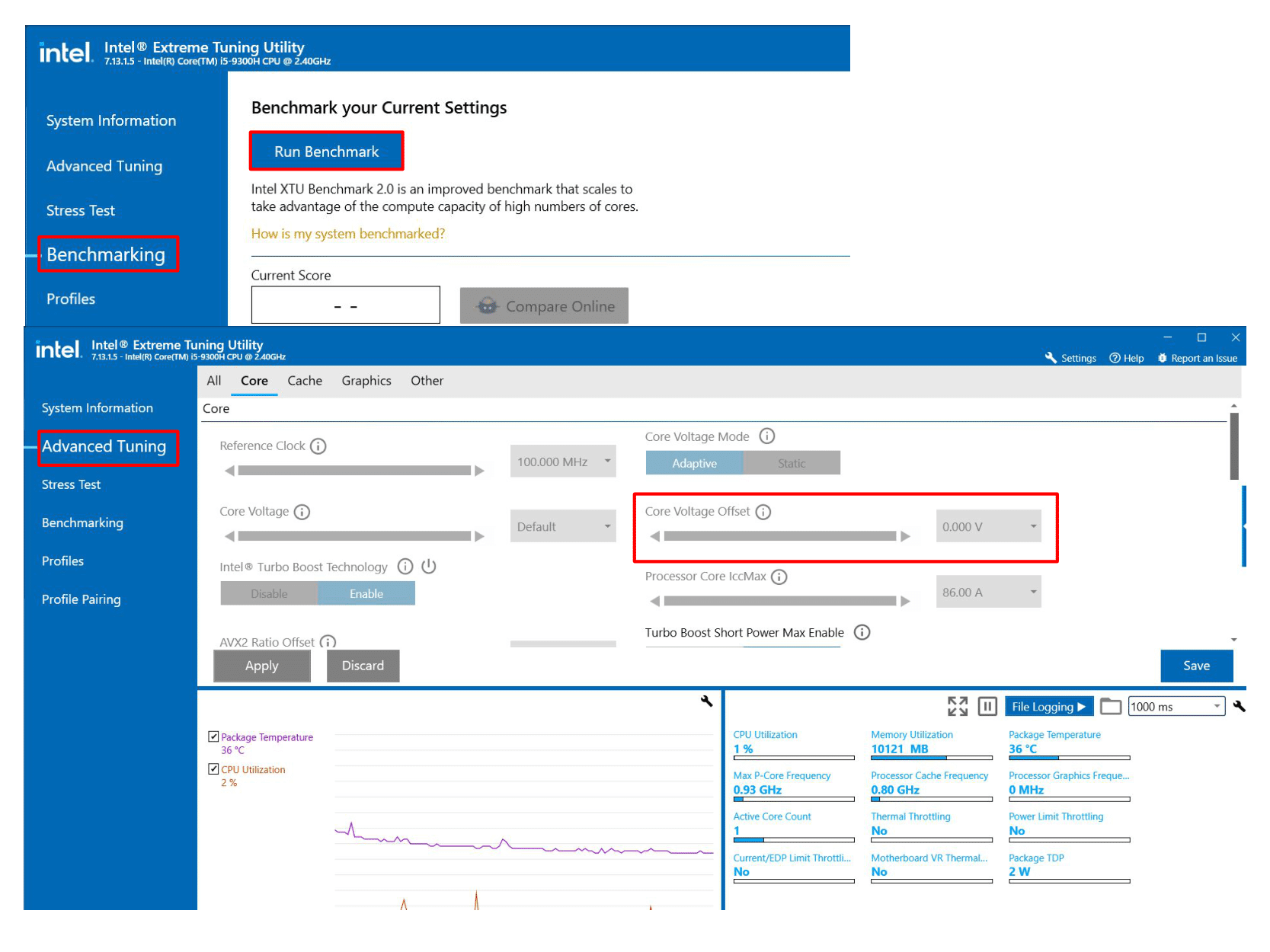Click scroll down arrow of tuning panel
This screenshot has height=952, width=1270.
[1233, 640]
